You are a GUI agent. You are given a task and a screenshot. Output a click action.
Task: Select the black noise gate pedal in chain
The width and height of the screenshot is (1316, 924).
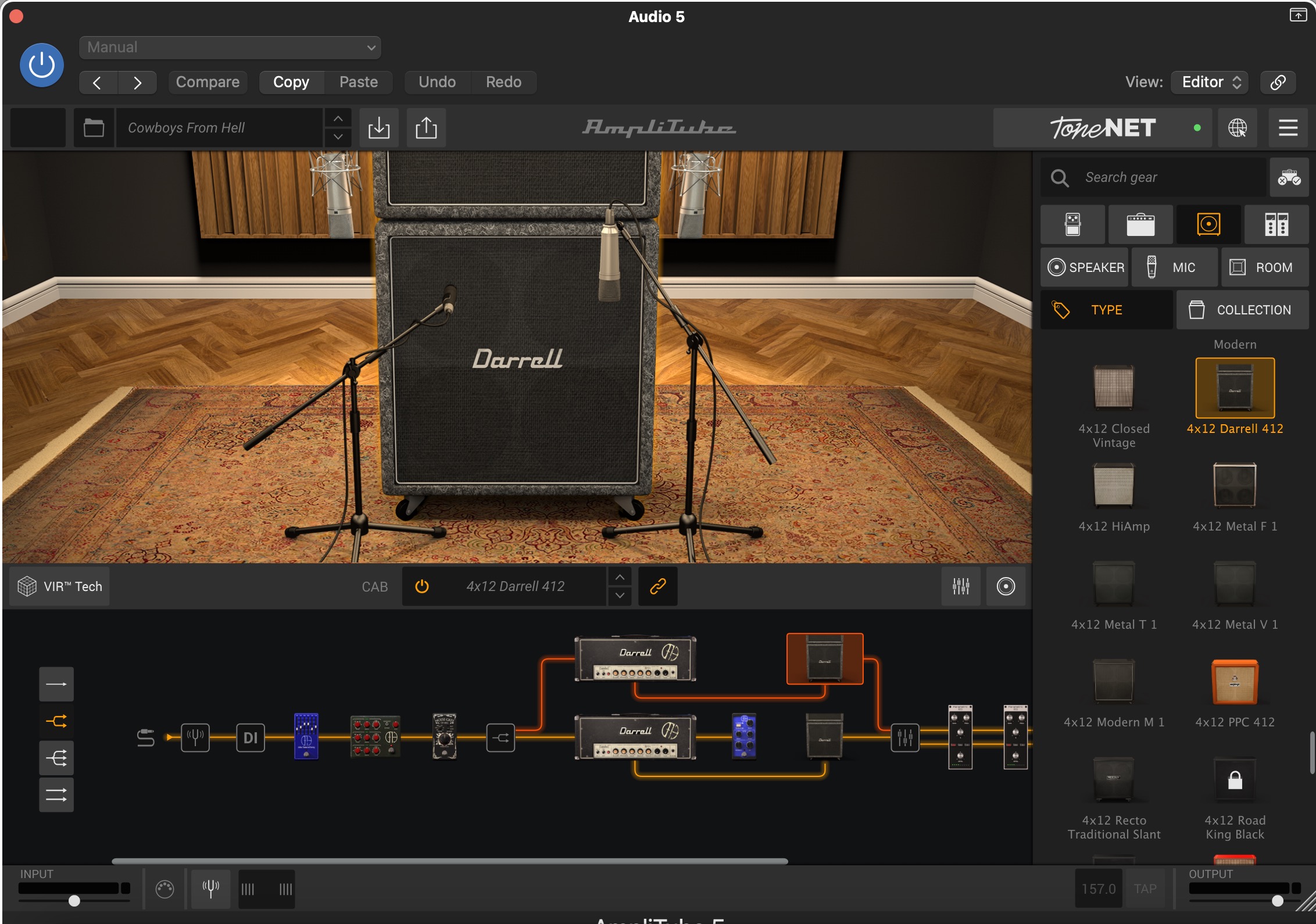pyautogui.click(x=445, y=737)
